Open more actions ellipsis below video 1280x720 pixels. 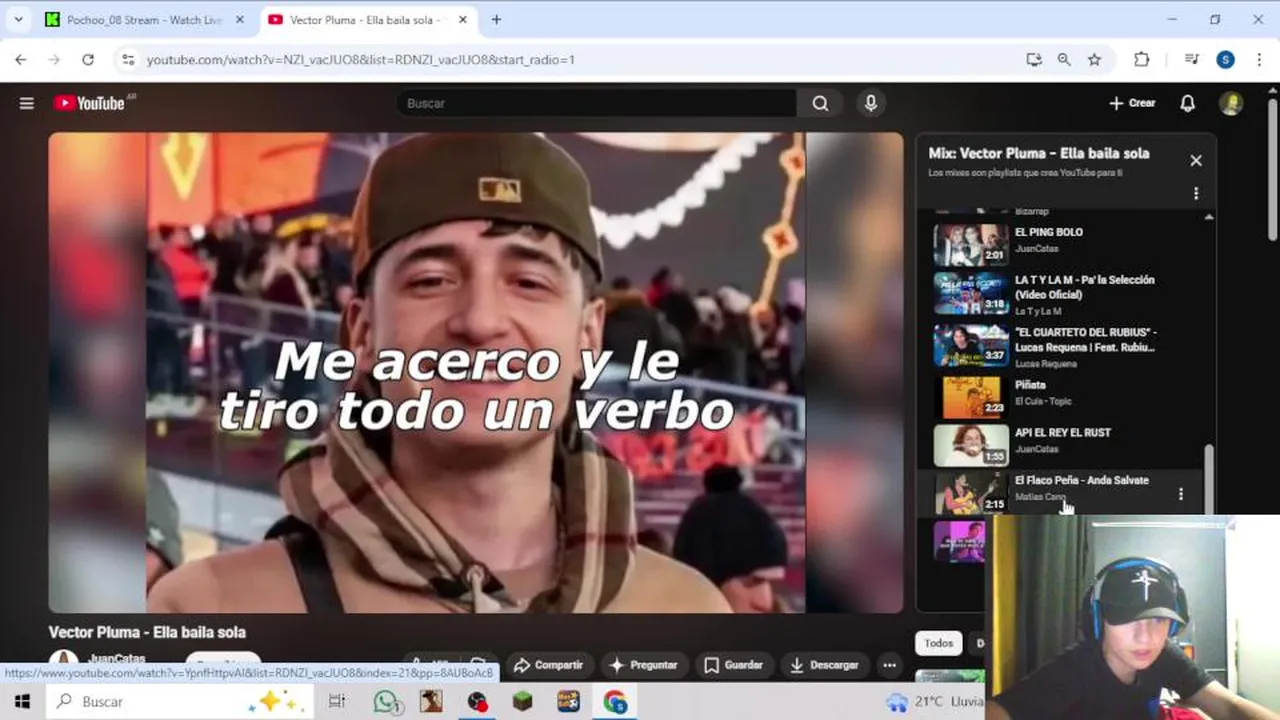coord(889,665)
